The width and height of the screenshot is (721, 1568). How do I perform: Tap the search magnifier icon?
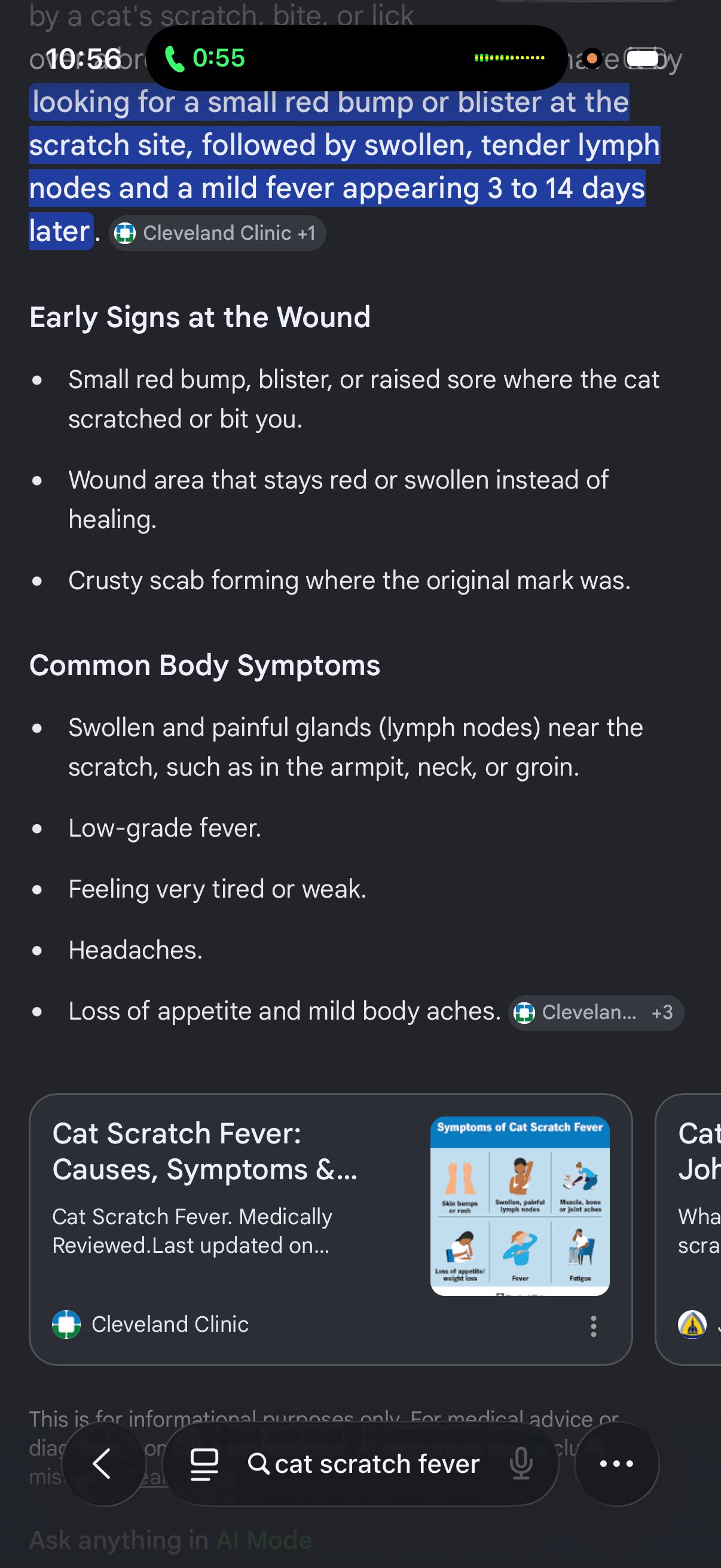259,1463
